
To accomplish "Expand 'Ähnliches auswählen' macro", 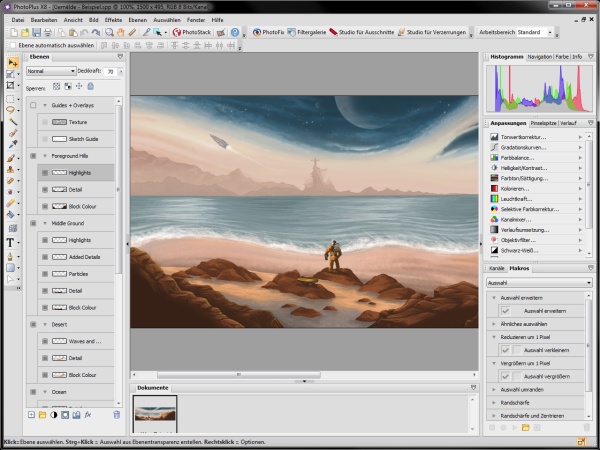I will 494,324.
